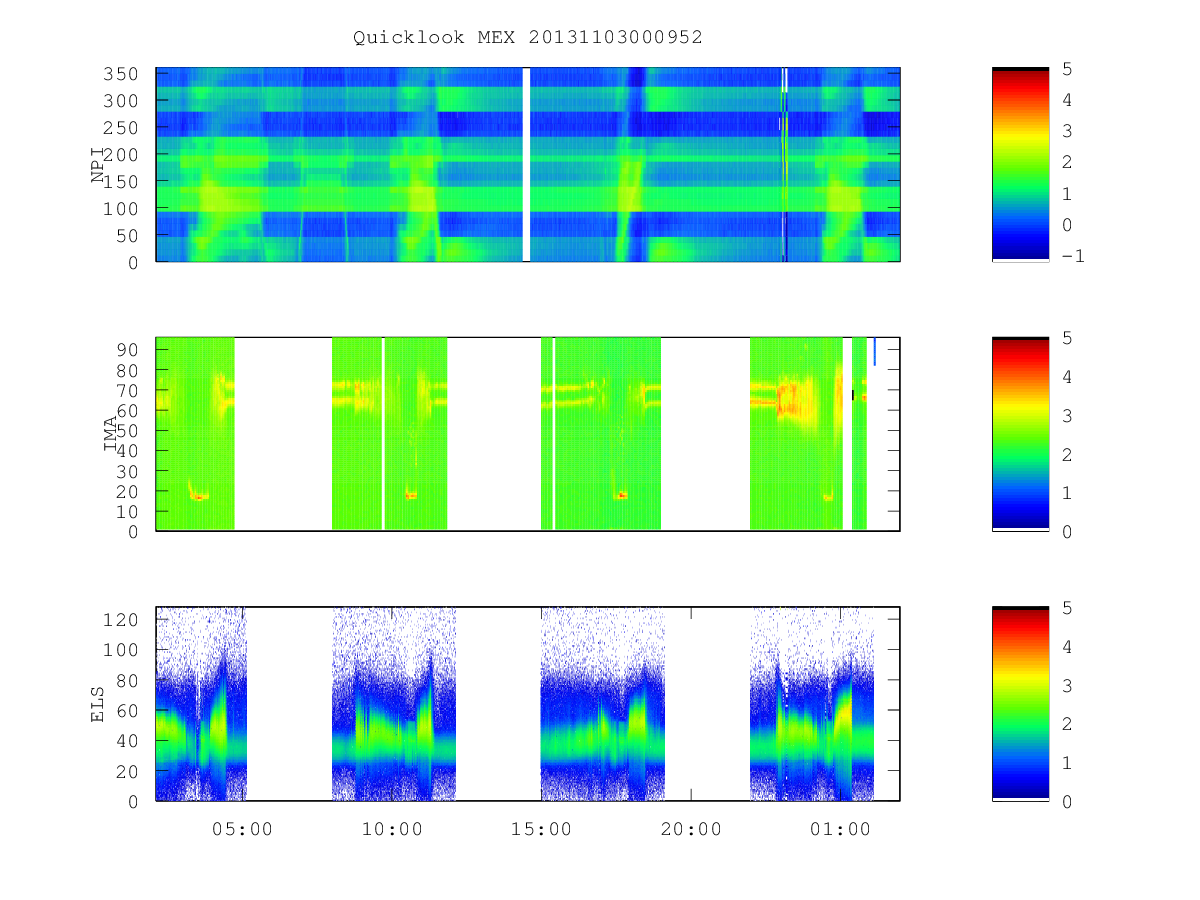
Task: Click the ELS axis label
Action: pyautogui.click(x=98, y=704)
